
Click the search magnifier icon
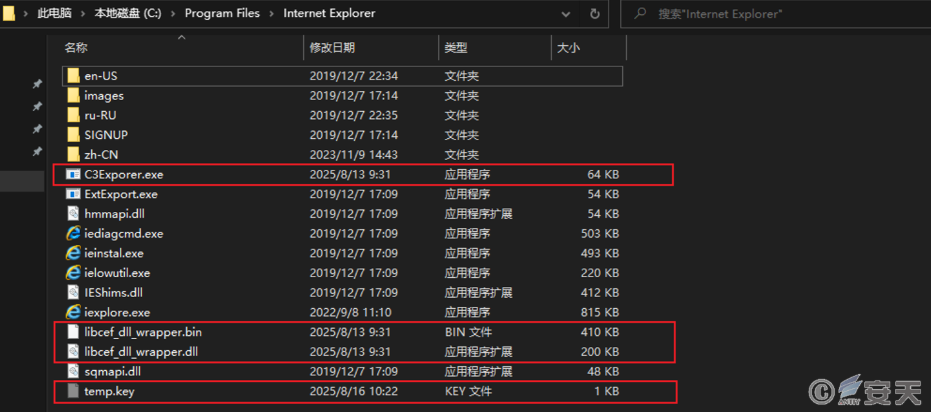(640, 13)
